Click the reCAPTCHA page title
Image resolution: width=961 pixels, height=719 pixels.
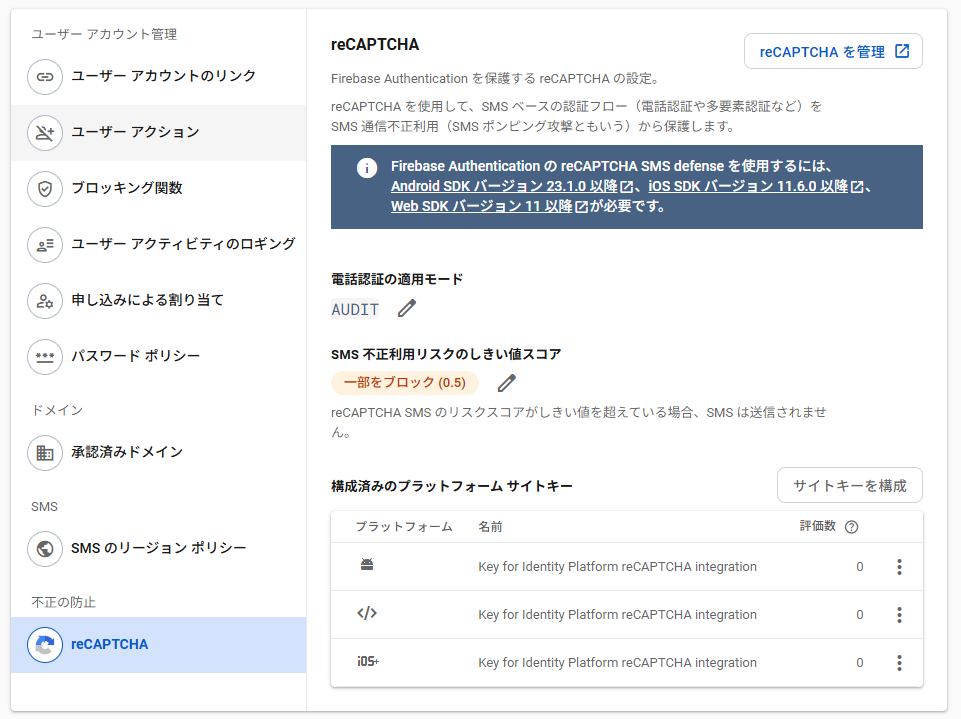(375, 45)
